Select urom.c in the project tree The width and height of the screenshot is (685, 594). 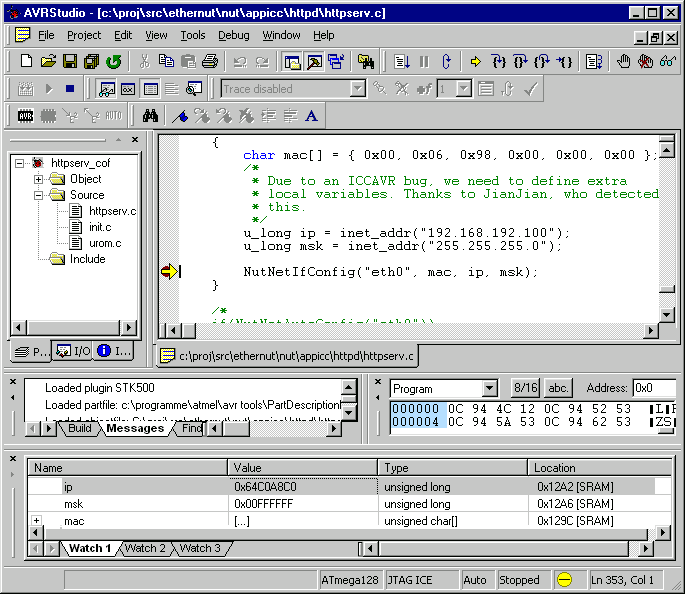click(x=105, y=243)
